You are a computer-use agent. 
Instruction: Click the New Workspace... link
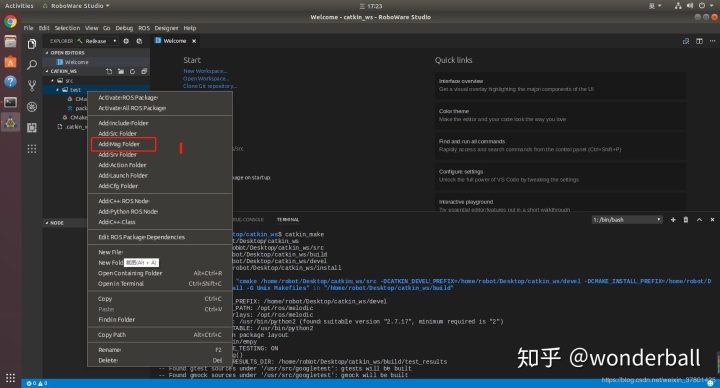click(x=205, y=71)
